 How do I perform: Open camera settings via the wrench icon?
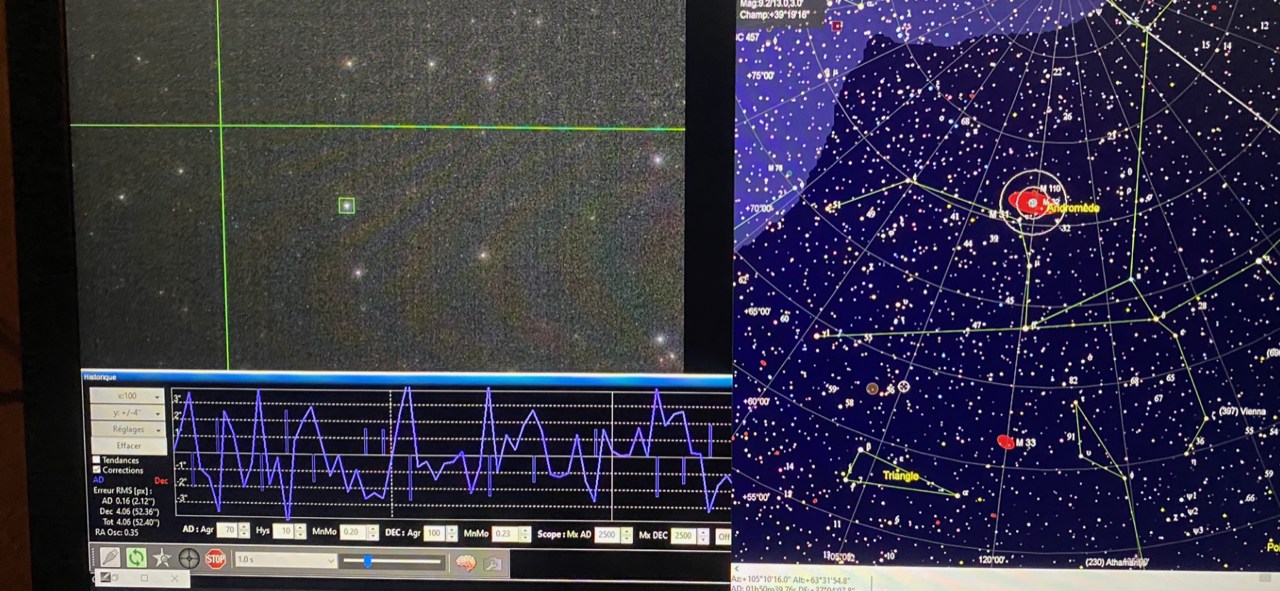click(x=491, y=563)
